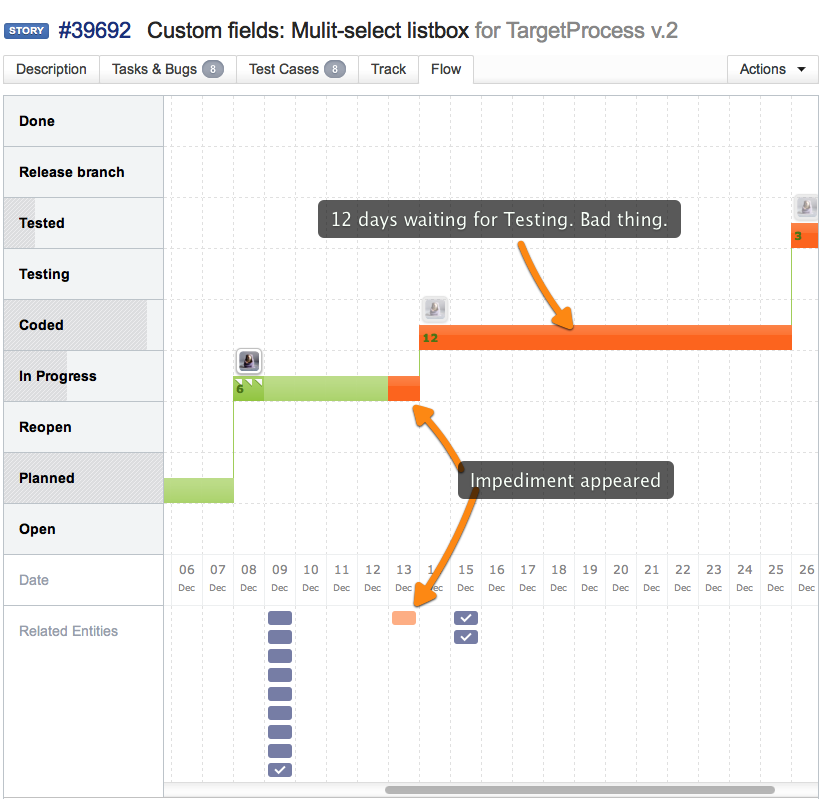Click the STORY badge next to #39692
The width and height of the screenshot is (819, 799).
click(26, 30)
